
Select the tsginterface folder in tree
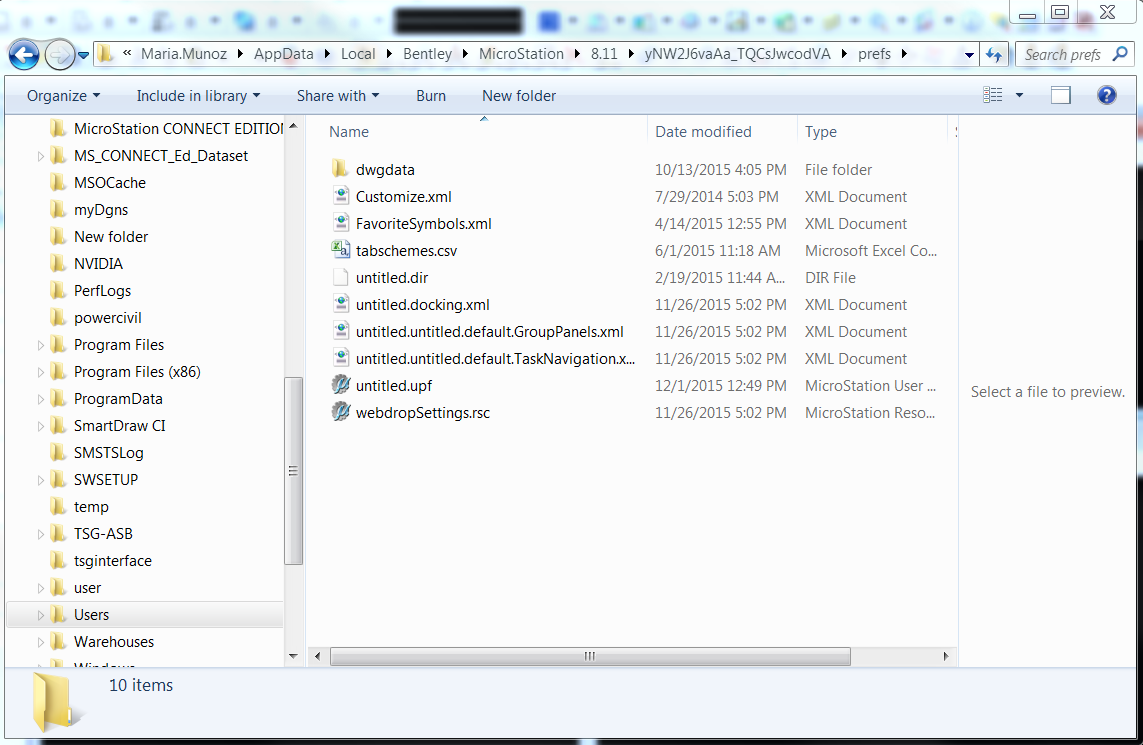[x=101, y=561]
